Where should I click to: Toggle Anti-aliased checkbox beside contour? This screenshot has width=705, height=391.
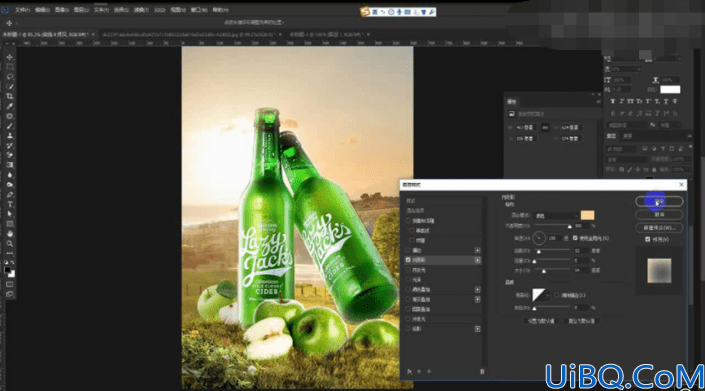(x=557, y=295)
